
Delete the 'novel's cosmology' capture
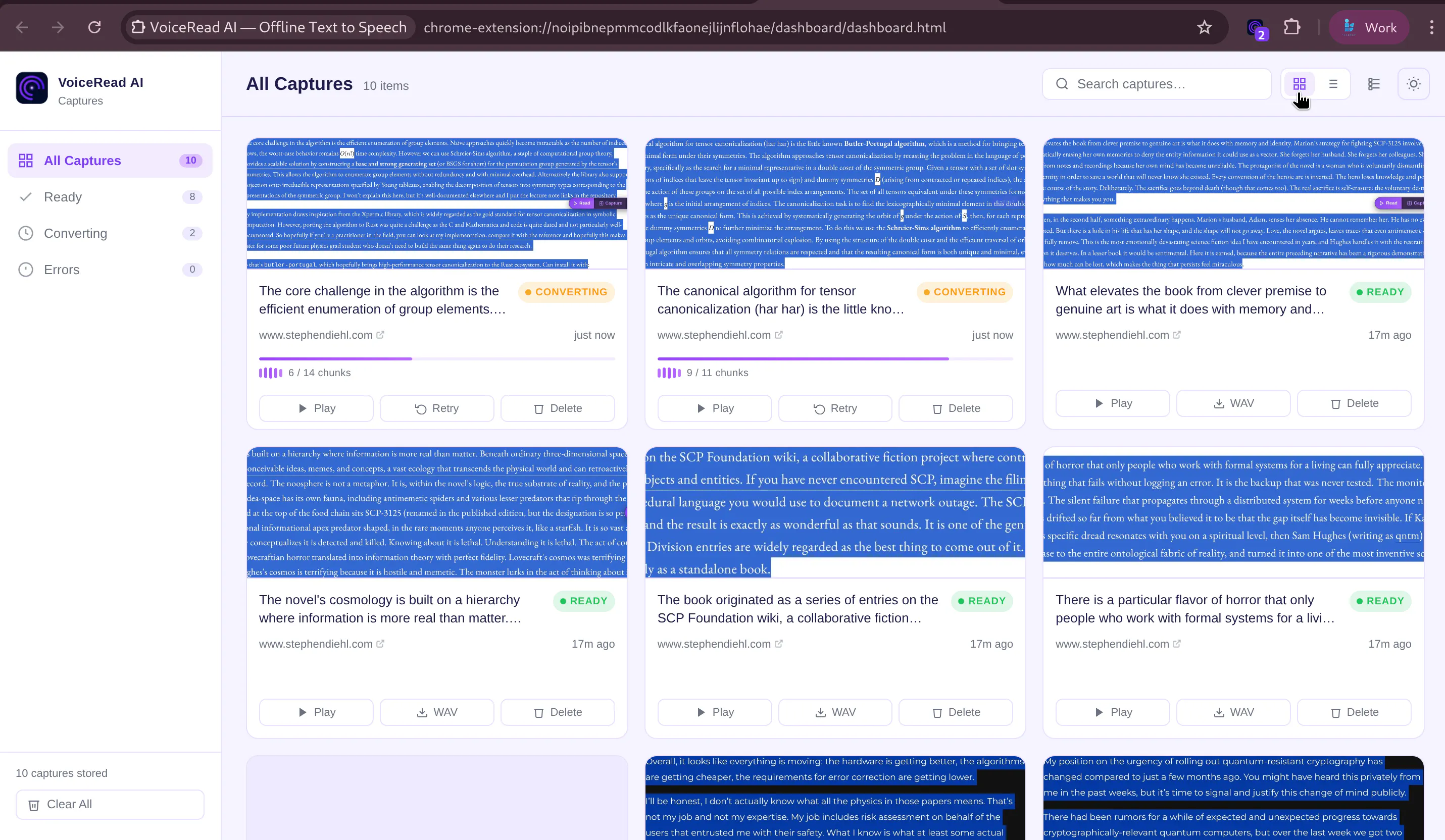(x=558, y=712)
